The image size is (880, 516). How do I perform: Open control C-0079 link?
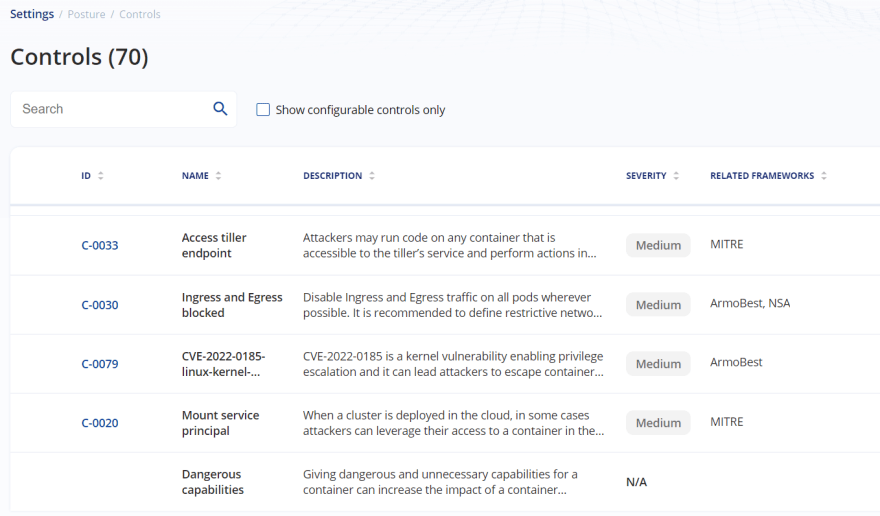(100, 364)
